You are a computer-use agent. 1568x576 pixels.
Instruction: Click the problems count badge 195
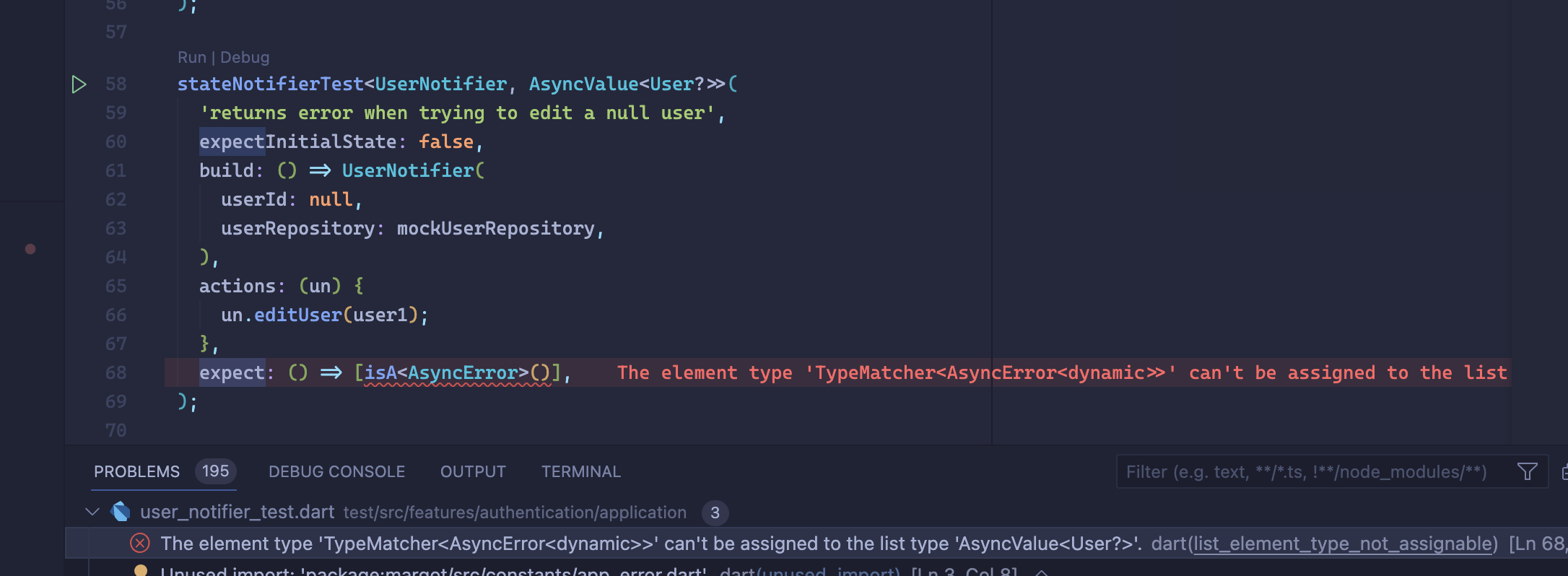(215, 471)
